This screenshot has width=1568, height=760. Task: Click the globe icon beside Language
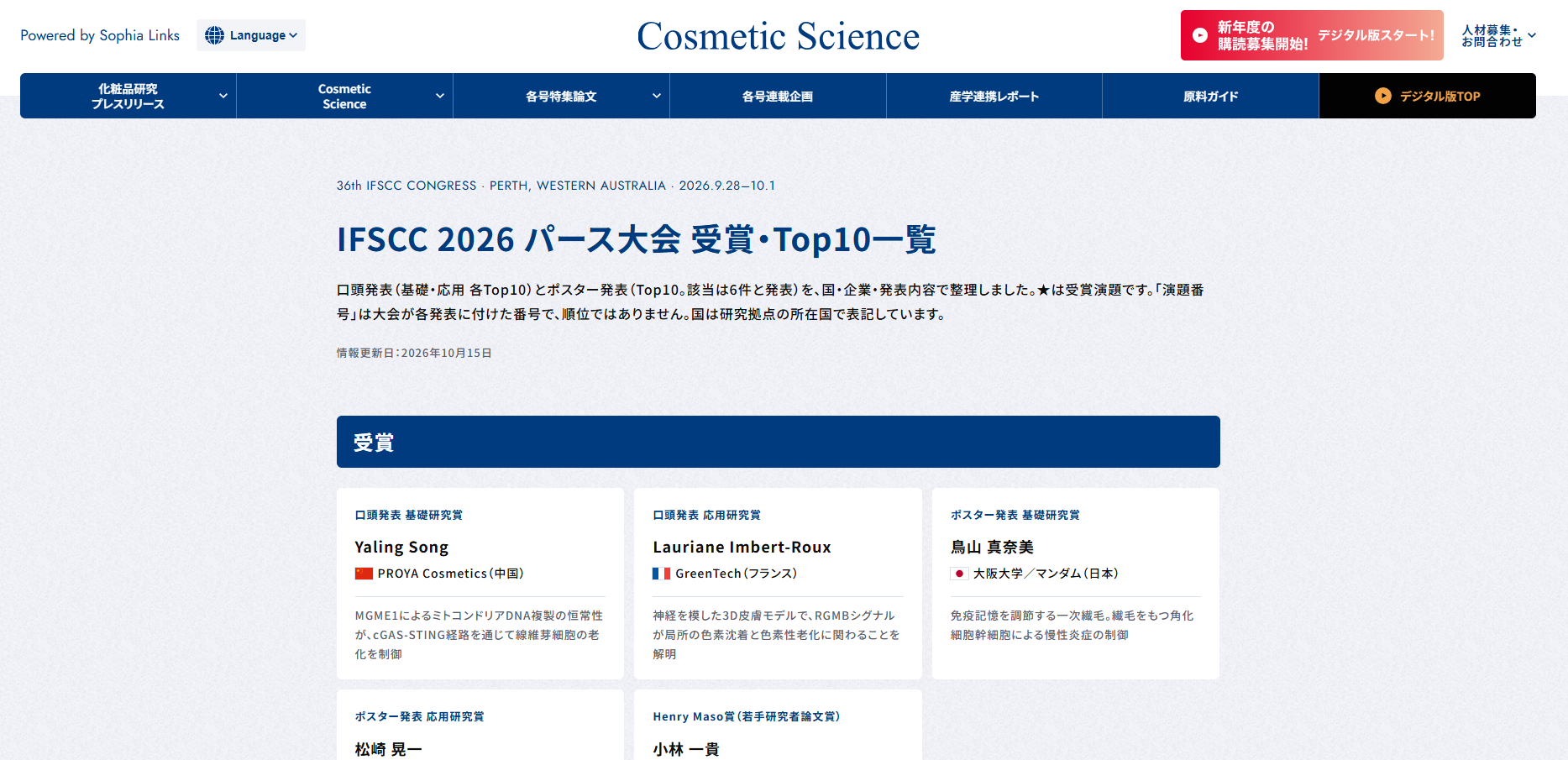214,35
